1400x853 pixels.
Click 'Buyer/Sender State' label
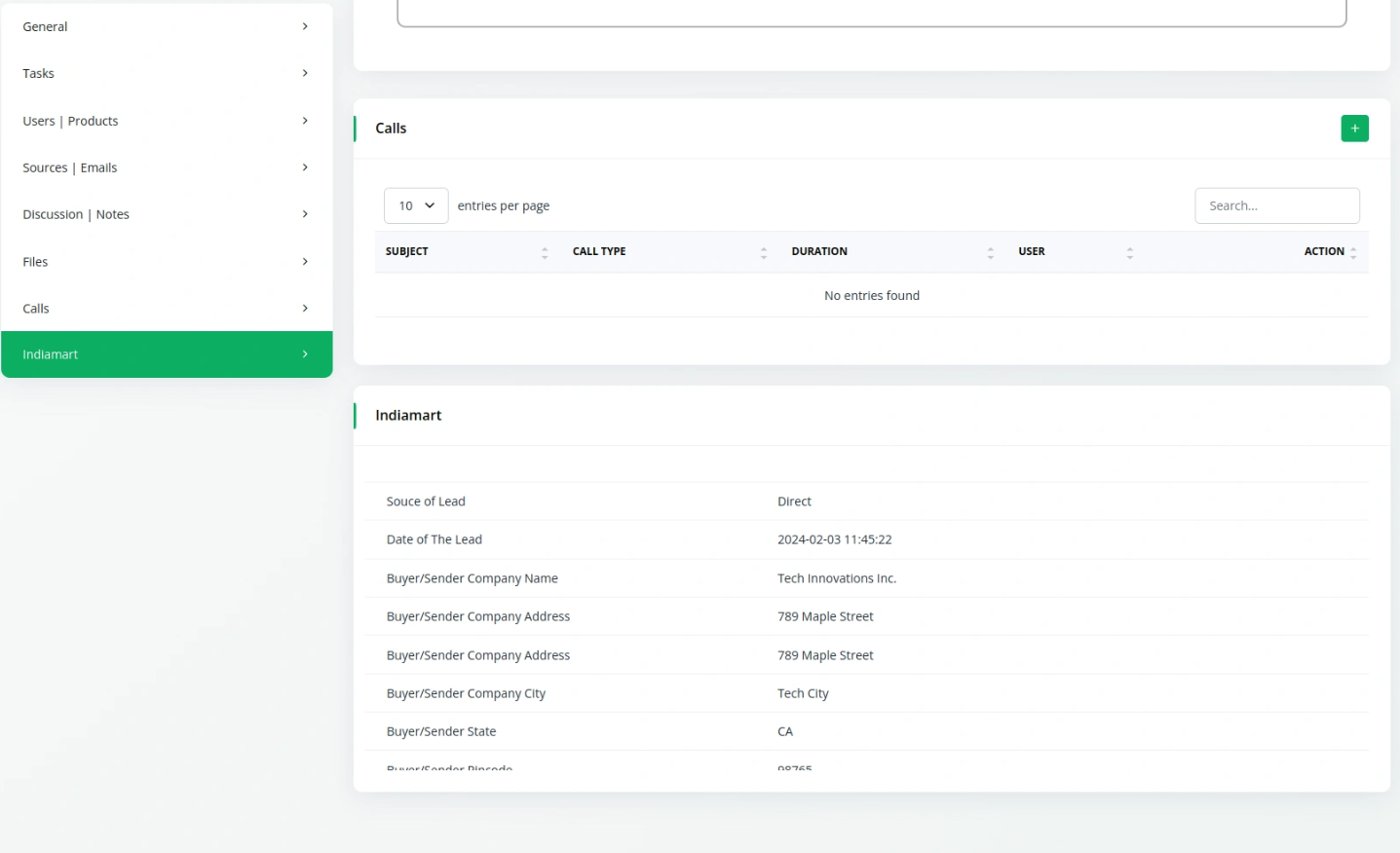pos(441,731)
